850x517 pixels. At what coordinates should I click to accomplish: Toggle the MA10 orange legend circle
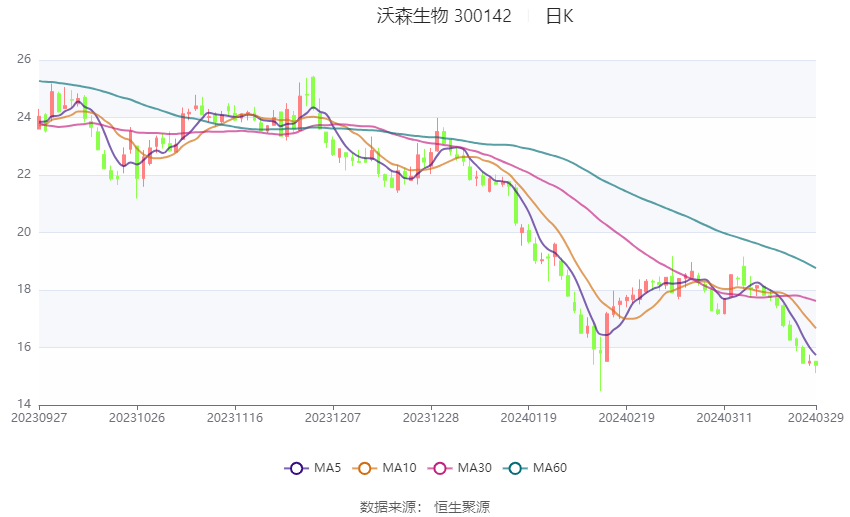click(364, 467)
